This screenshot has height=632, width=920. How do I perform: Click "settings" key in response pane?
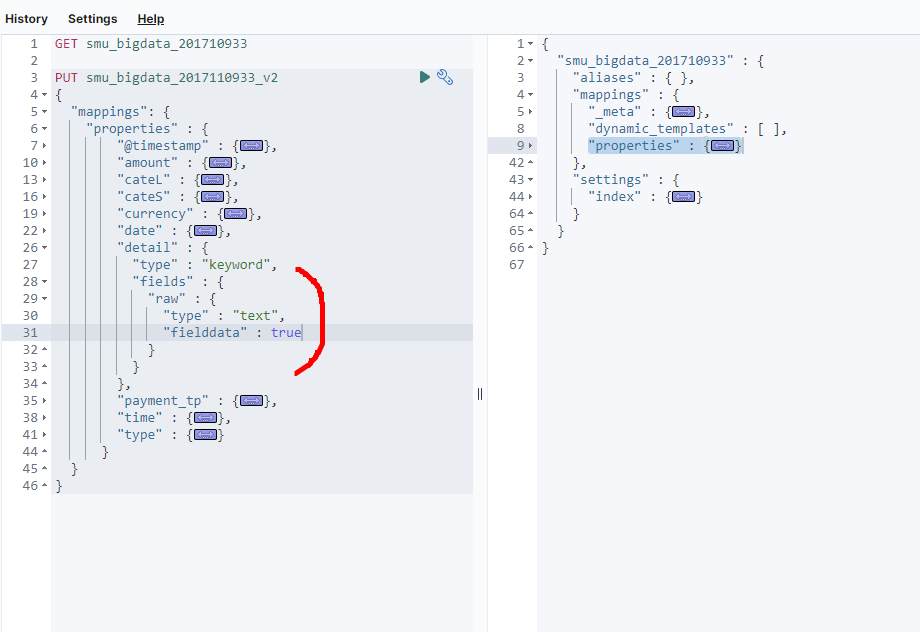(x=611, y=180)
